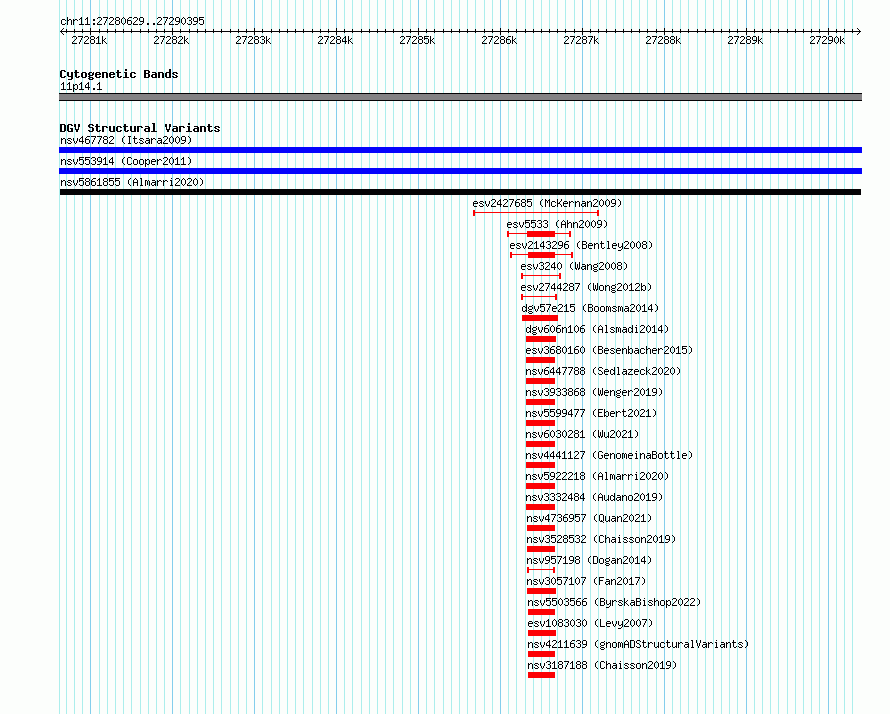Open the esv2143296 (Bentley2008) variant label

coord(581,245)
